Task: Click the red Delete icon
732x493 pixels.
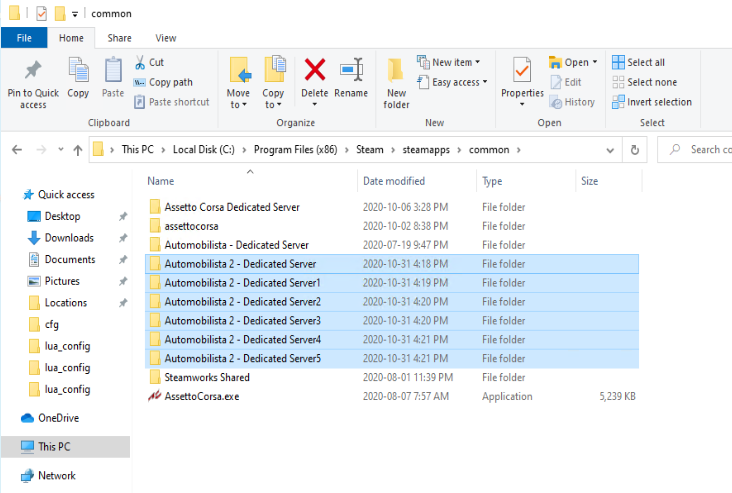Action: [314, 70]
